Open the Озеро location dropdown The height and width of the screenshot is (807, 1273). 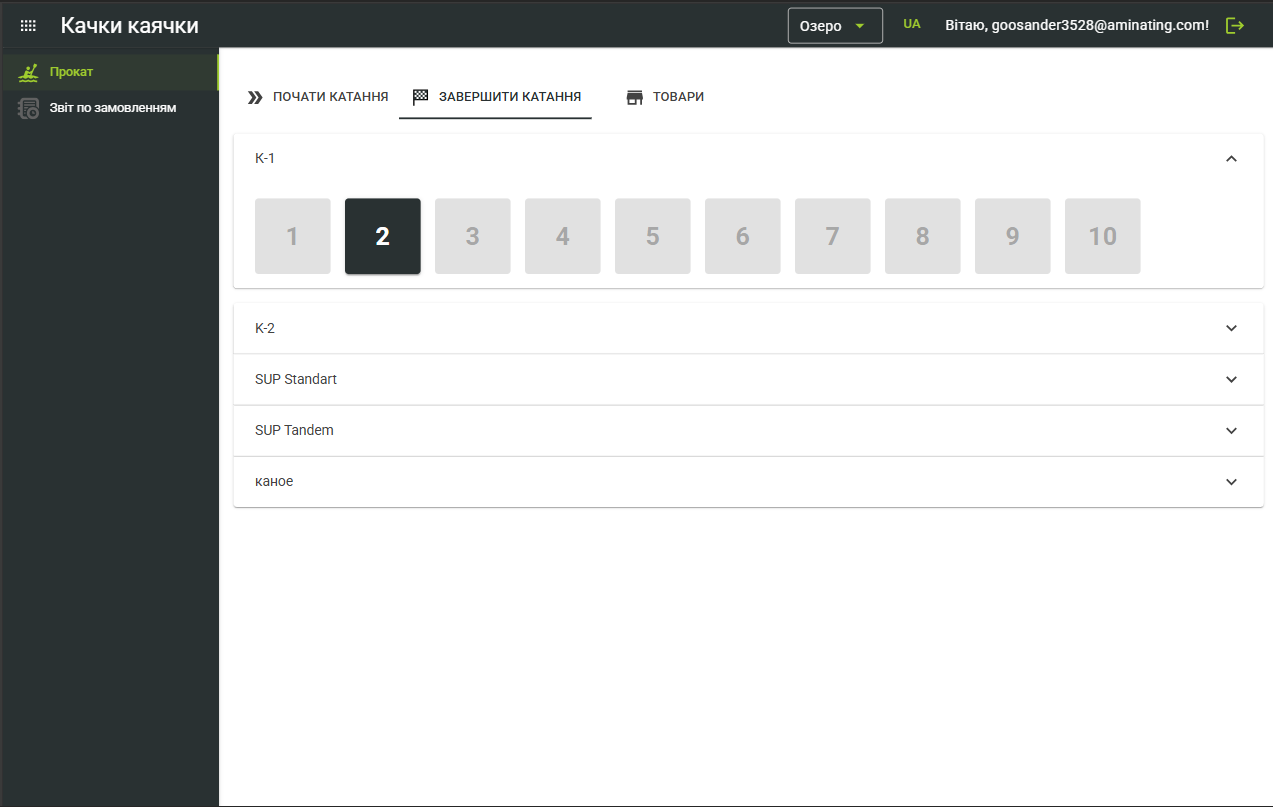(x=834, y=26)
